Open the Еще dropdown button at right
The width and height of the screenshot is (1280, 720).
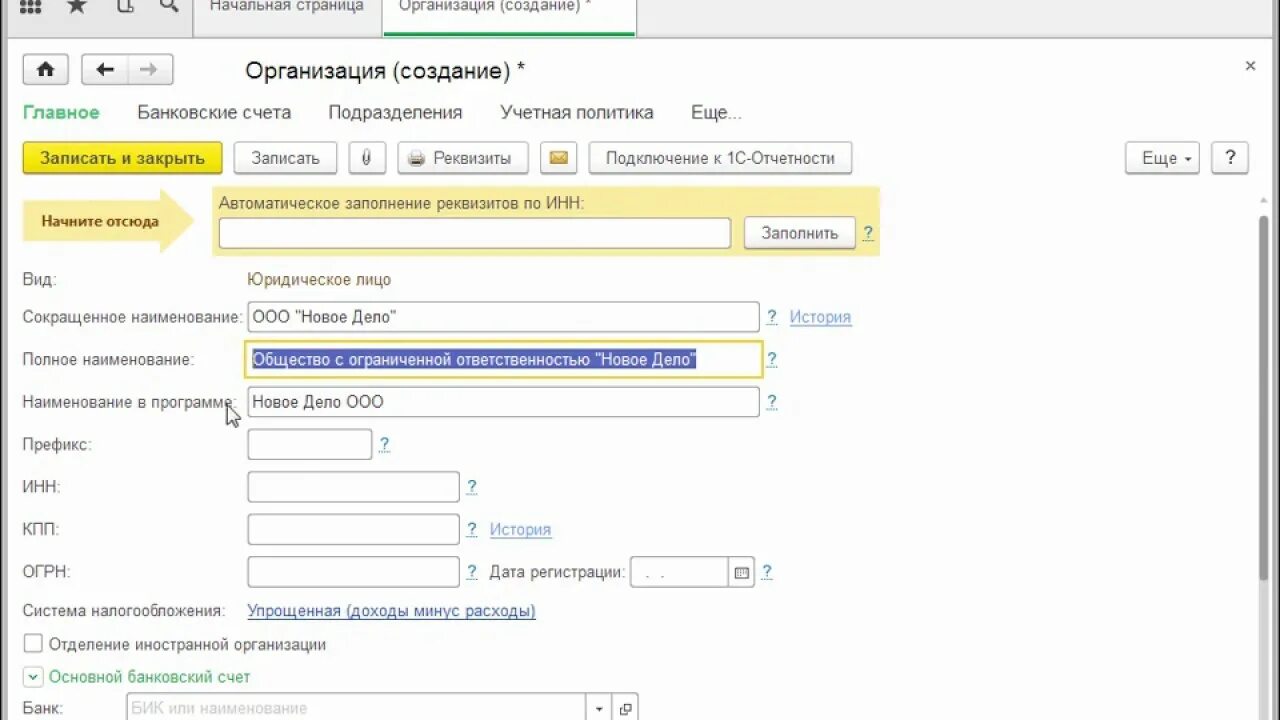coord(1163,158)
